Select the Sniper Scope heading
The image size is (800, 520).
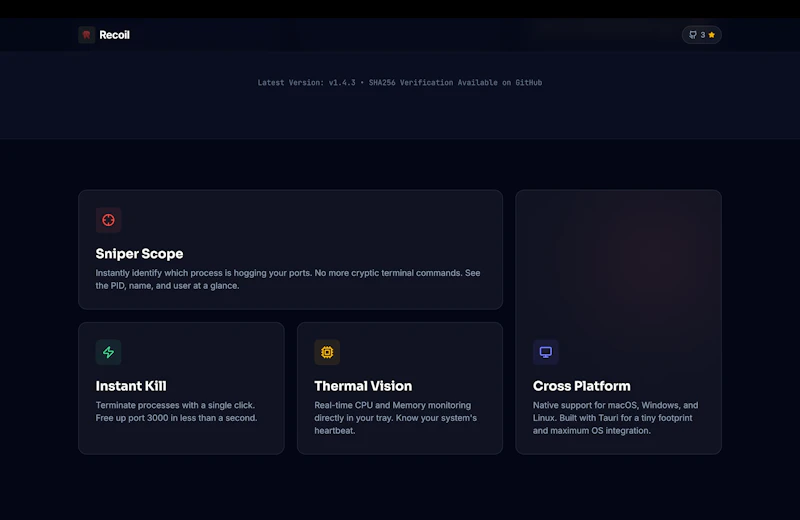(x=139, y=254)
